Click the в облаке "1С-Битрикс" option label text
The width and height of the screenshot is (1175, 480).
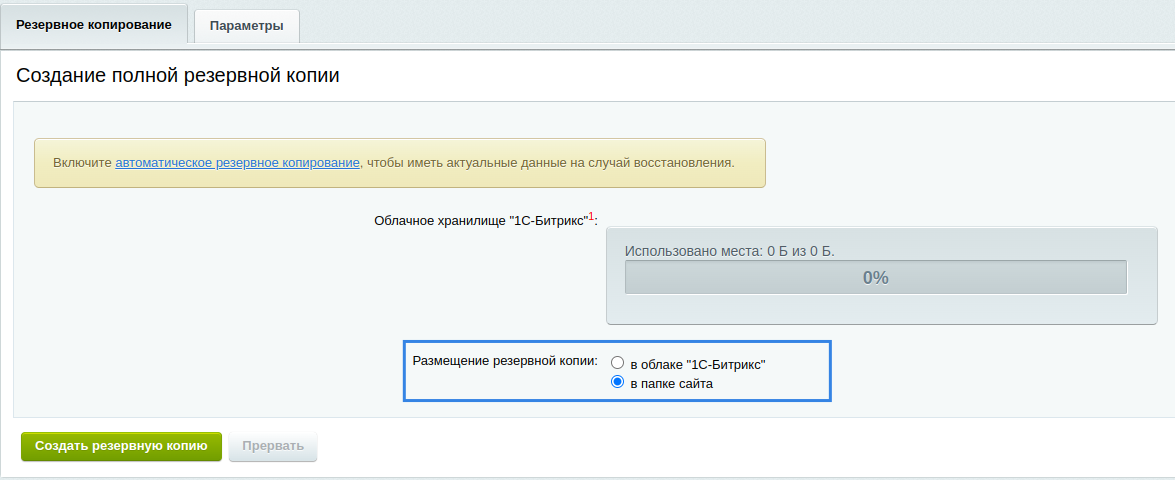(698, 365)
